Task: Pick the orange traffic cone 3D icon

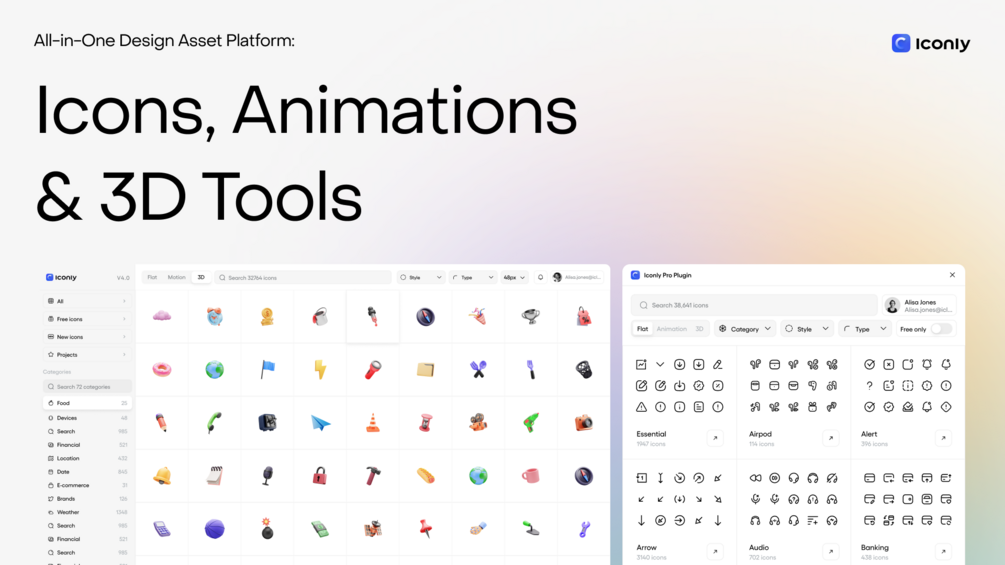Action: tap(373, 423)
